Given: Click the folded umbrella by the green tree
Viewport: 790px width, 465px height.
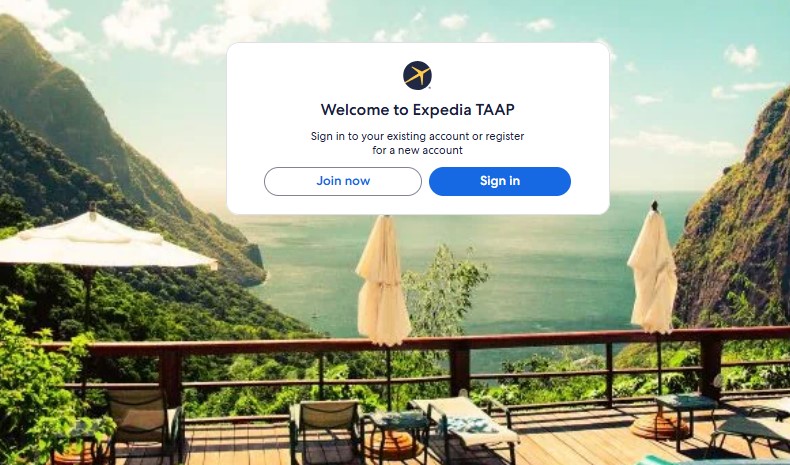Looking at the screenshot, I should tap(383, 282).
